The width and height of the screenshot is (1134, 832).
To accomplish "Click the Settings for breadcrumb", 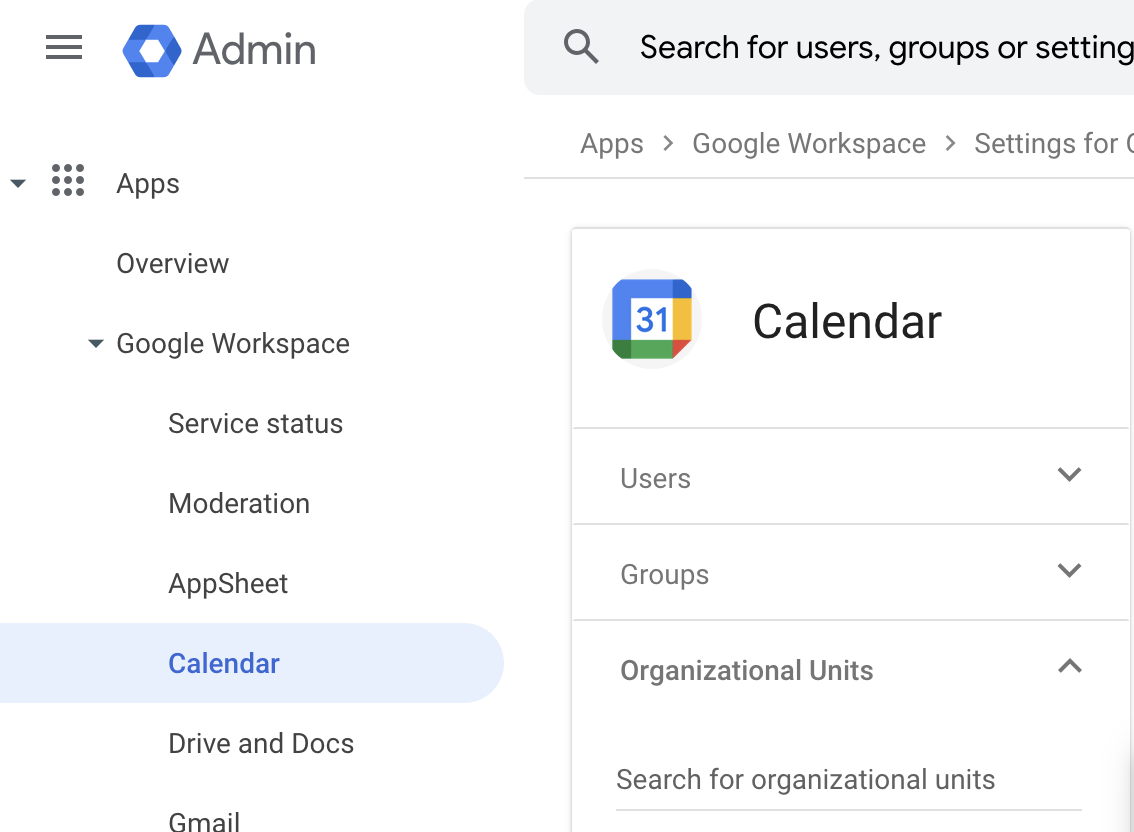I will click(x=1053, y=144).
